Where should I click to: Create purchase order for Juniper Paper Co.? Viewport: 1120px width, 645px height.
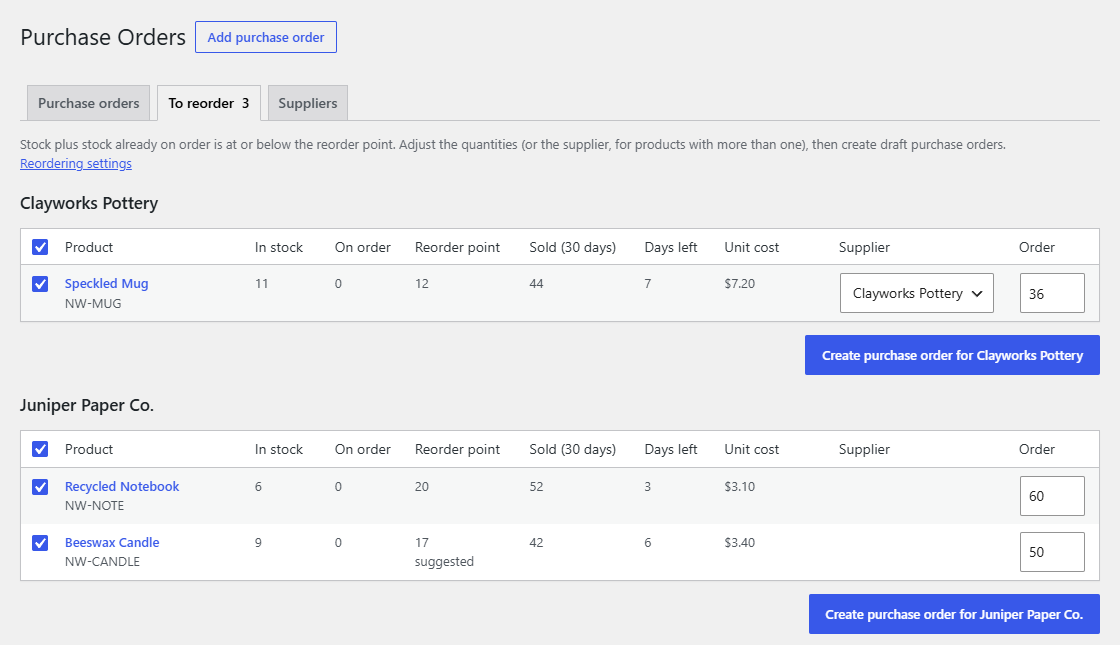click(x=954, y=614)
